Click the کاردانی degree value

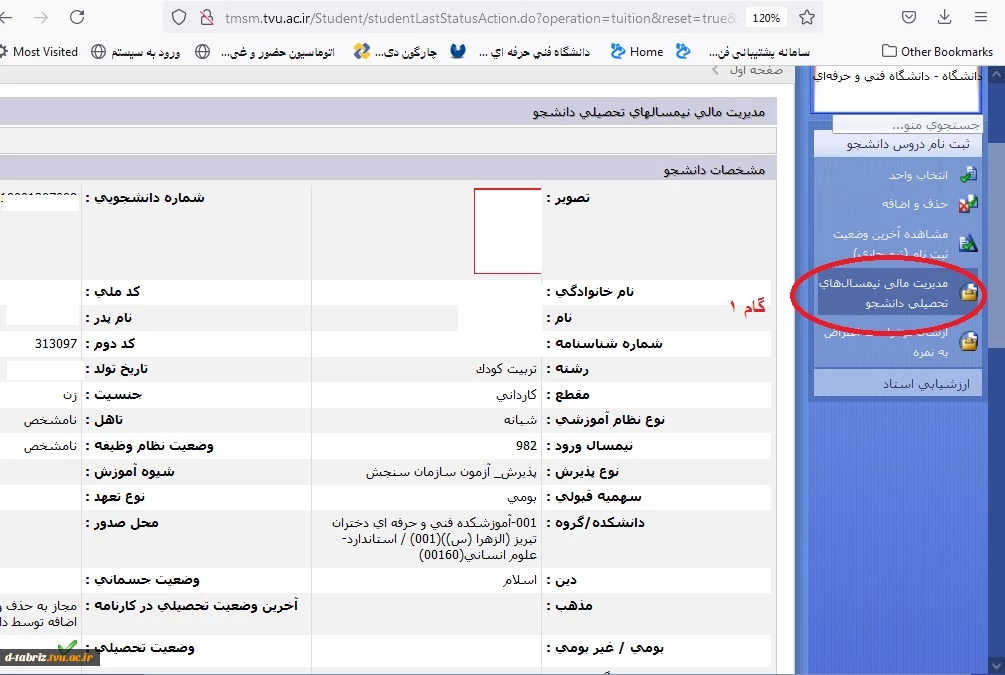(516, 395)
